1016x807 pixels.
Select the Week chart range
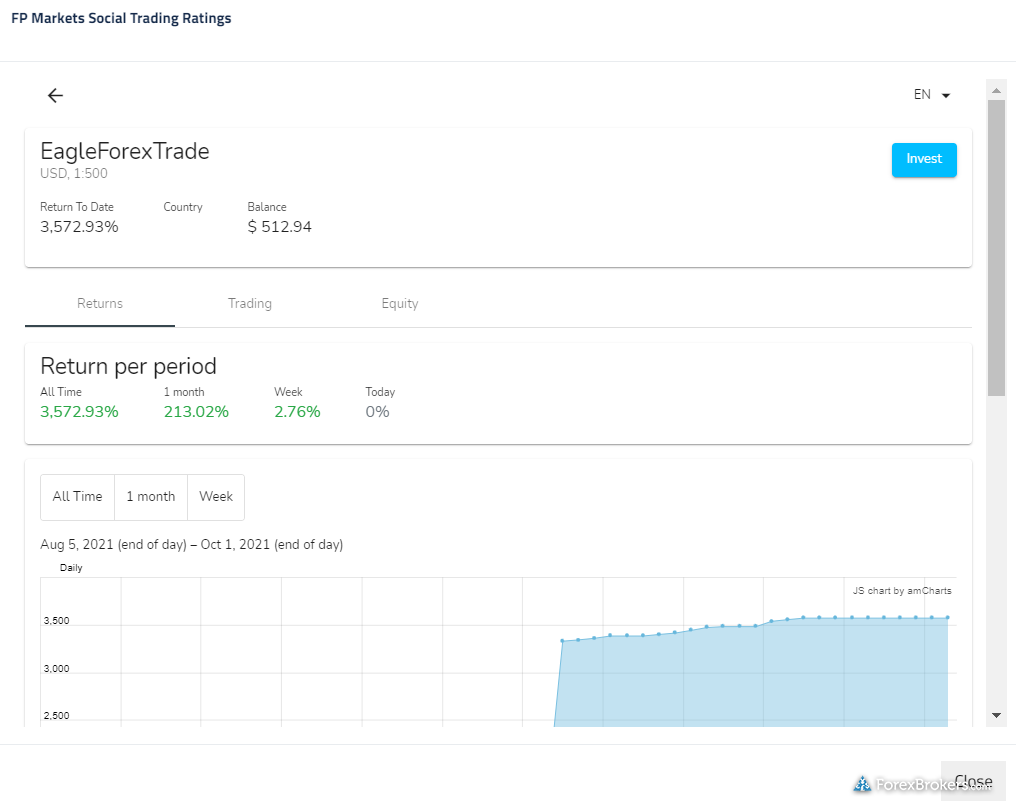[x=216, y=497]
